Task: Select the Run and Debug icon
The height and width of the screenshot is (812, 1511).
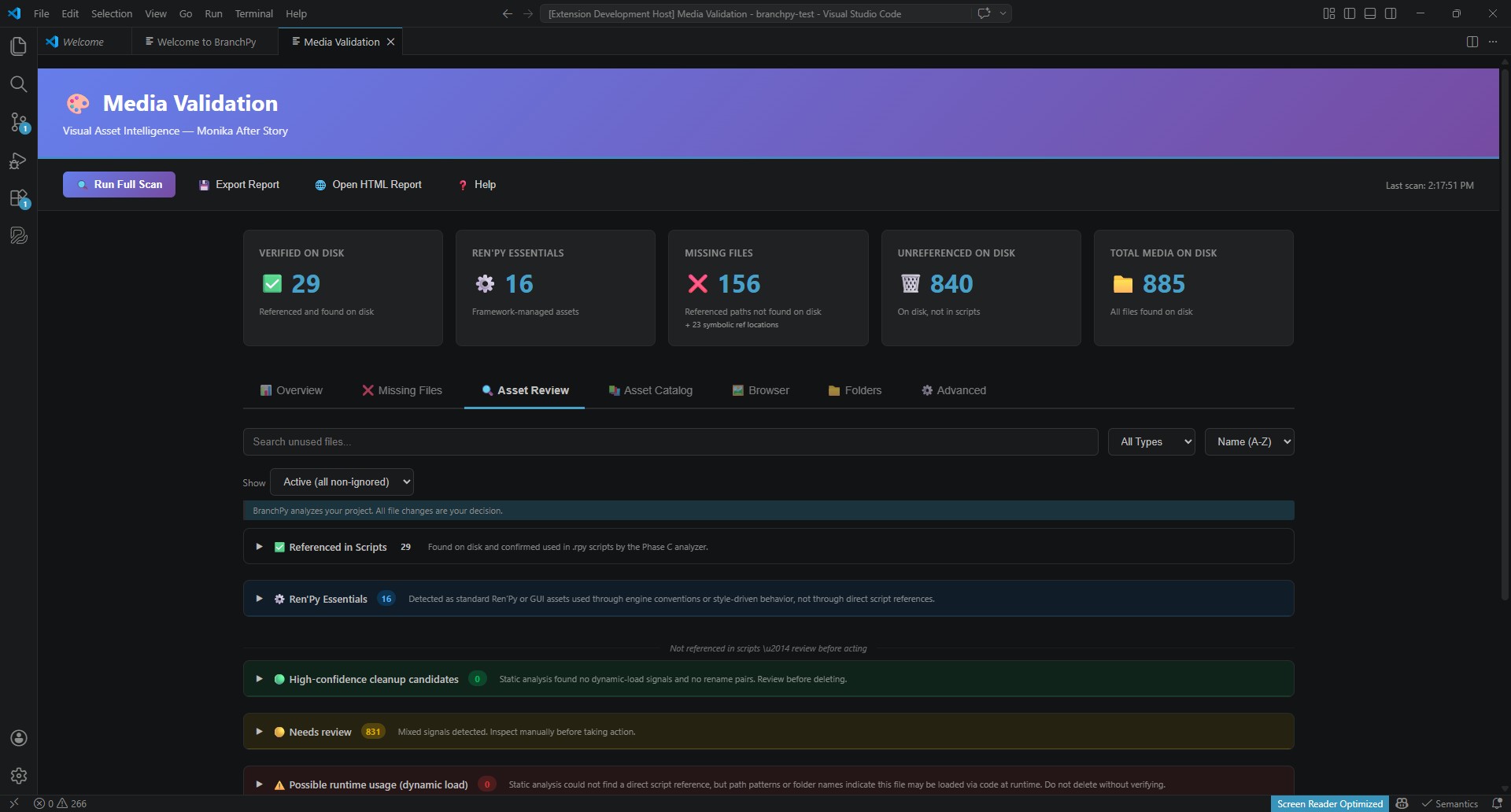Action: pos(18,161)
